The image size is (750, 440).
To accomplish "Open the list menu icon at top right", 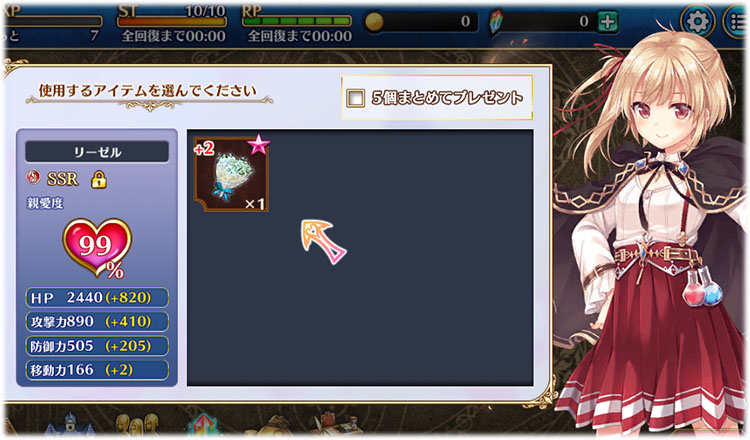I will 737,21.
